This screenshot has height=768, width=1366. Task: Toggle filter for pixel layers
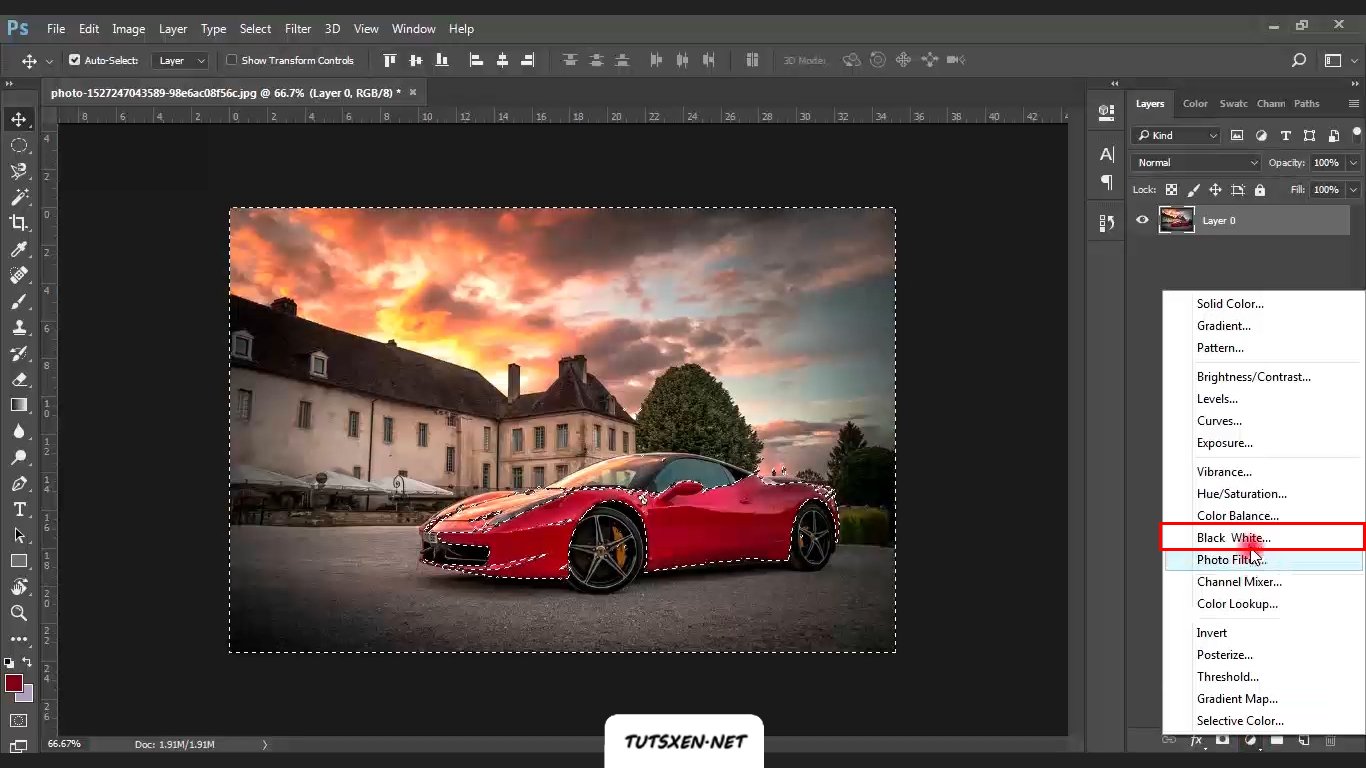[x=1237, y=135]
